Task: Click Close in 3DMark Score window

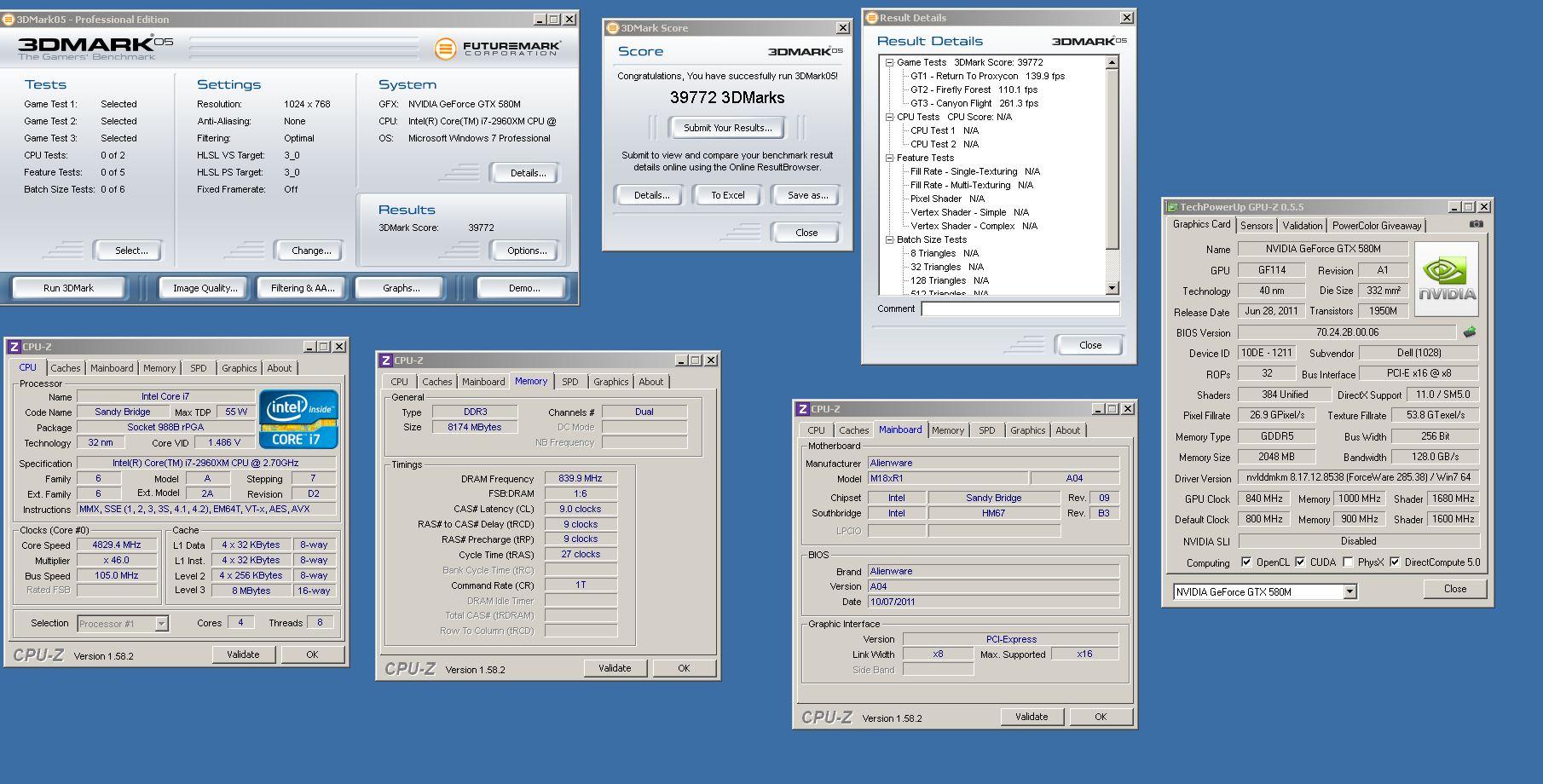Action: 806,233
